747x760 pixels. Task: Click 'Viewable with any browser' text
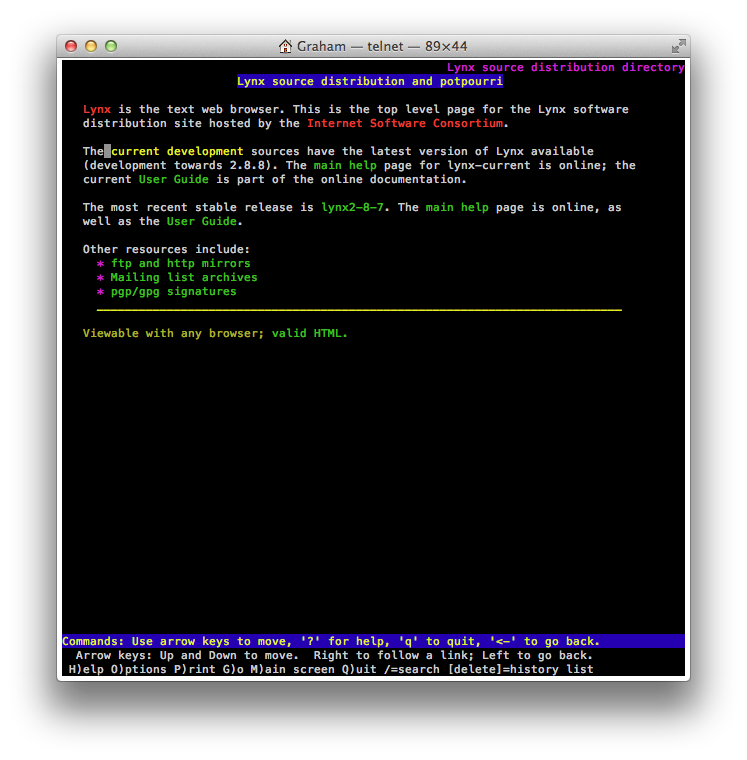[173, 333]
